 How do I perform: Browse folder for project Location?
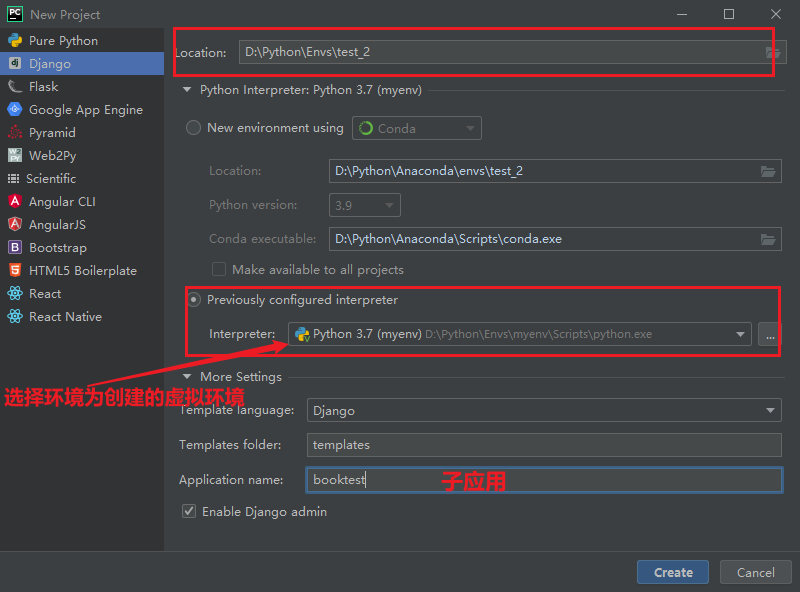point(772,52)
